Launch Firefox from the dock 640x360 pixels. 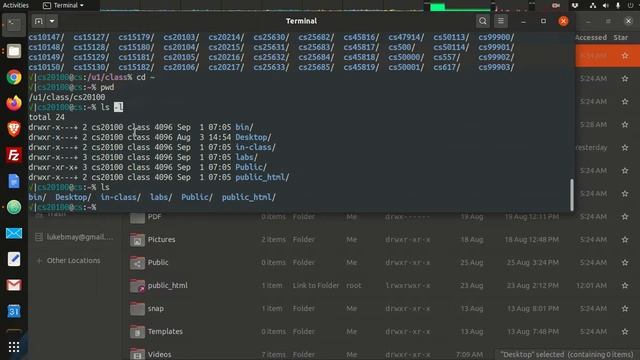click(14, 103)
